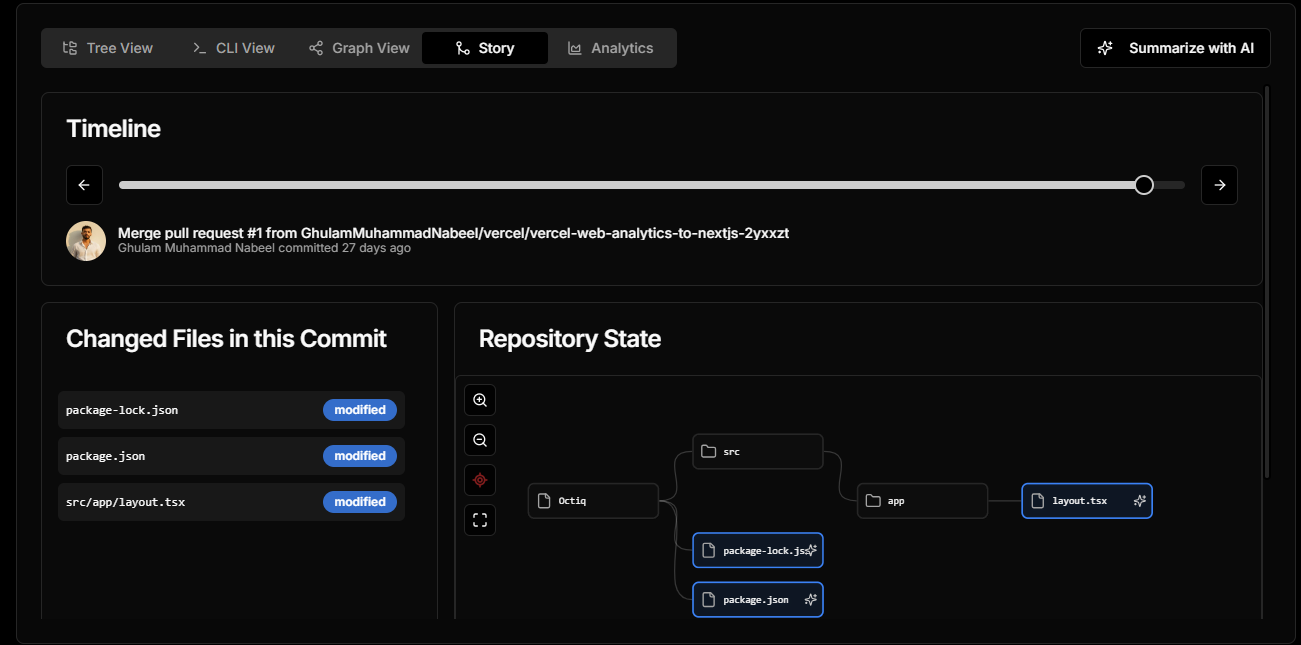Screen dimensions: 1301x645
Task: Select the package.json graph node
Action: 758,600
